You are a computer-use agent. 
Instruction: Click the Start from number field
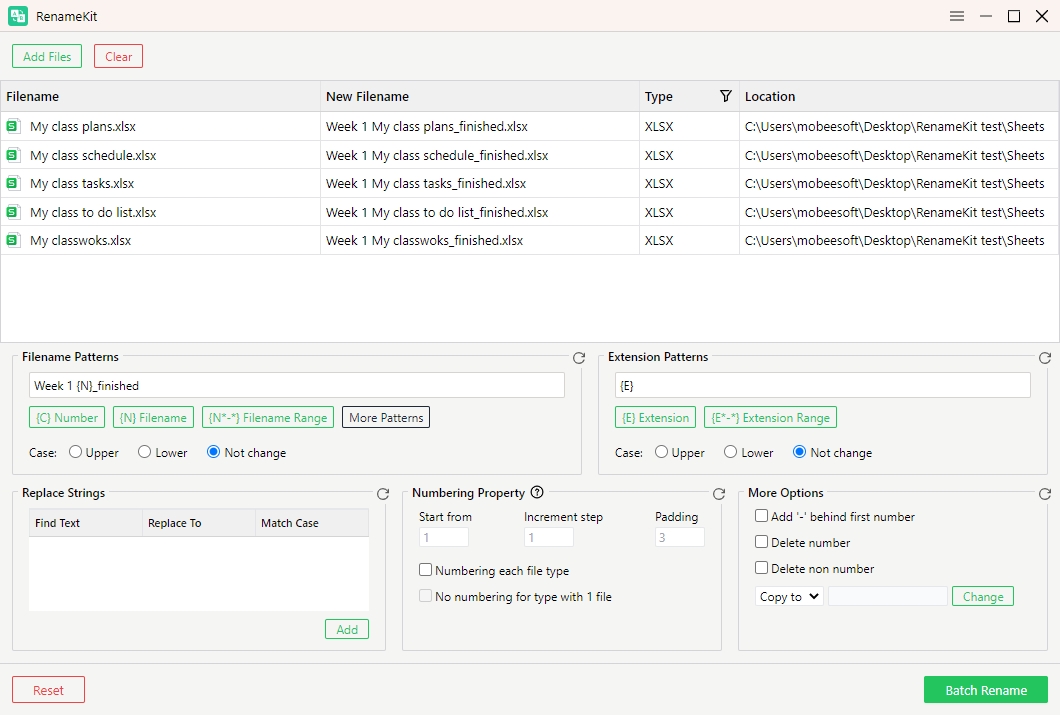(x=443, y=537)
